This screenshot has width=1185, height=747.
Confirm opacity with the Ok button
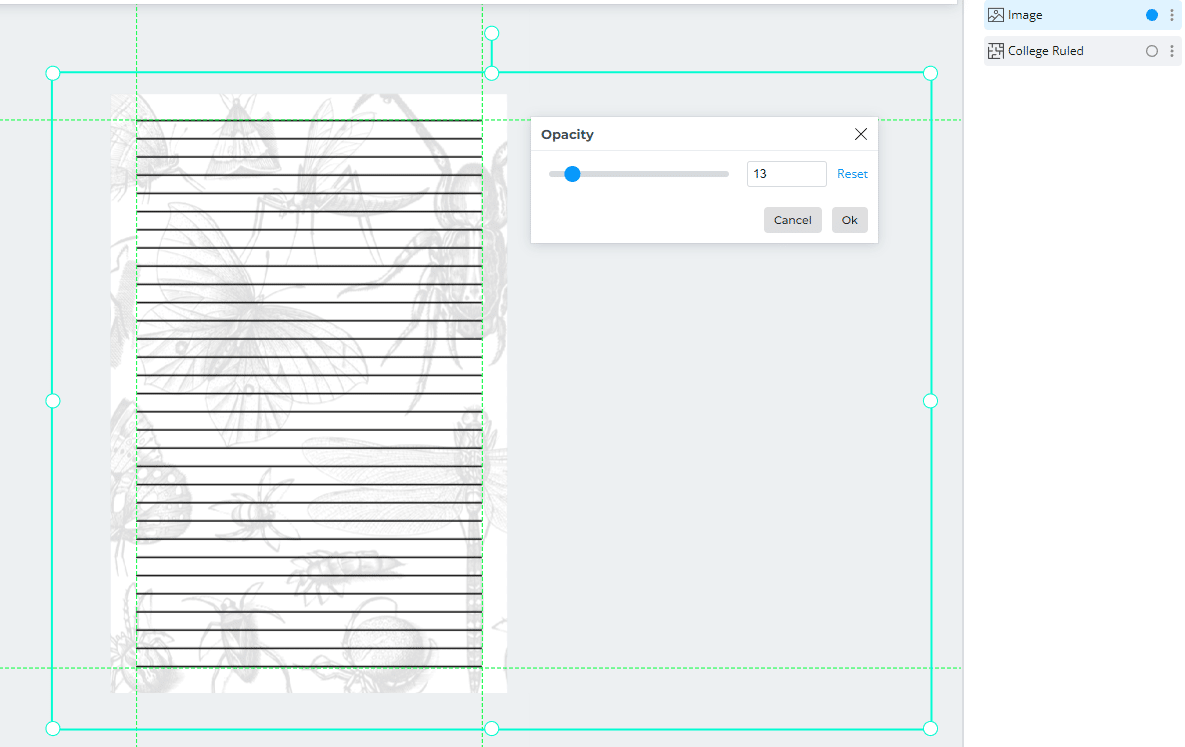(849, 220)
